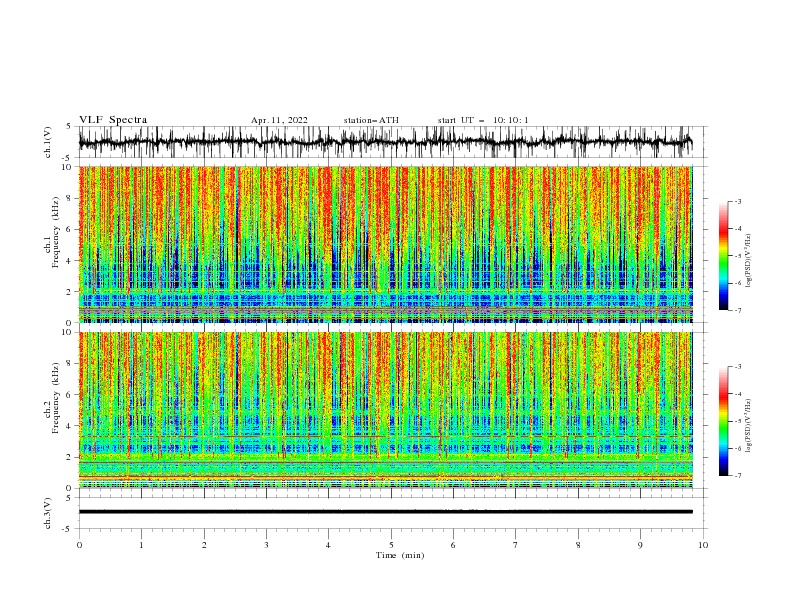Click time axis tick label "2"
Image resolution: width=792 pixels, height=612 pixels.
click(x=204, y=545)
